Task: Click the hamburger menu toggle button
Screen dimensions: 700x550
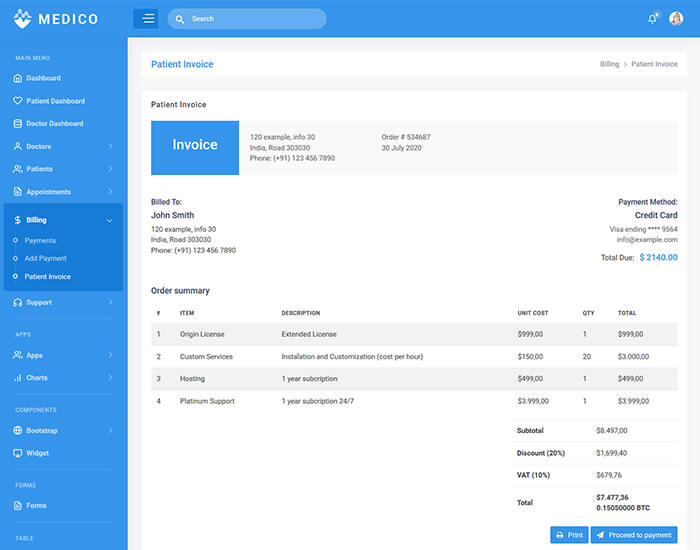Action: pyautogui.click(x=145, y=19)
